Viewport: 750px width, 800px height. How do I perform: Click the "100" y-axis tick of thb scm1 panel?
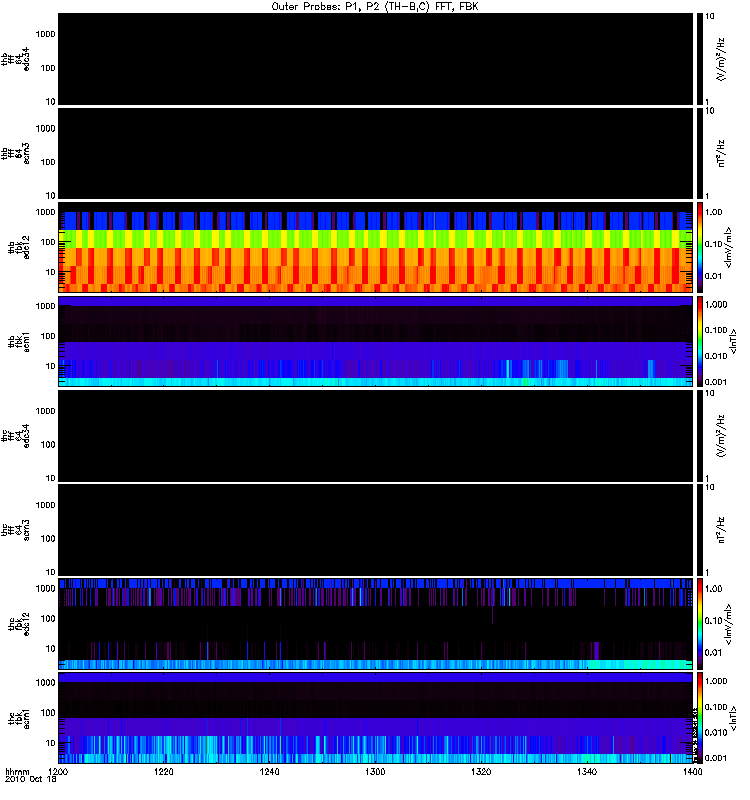[x=48, y=336]
